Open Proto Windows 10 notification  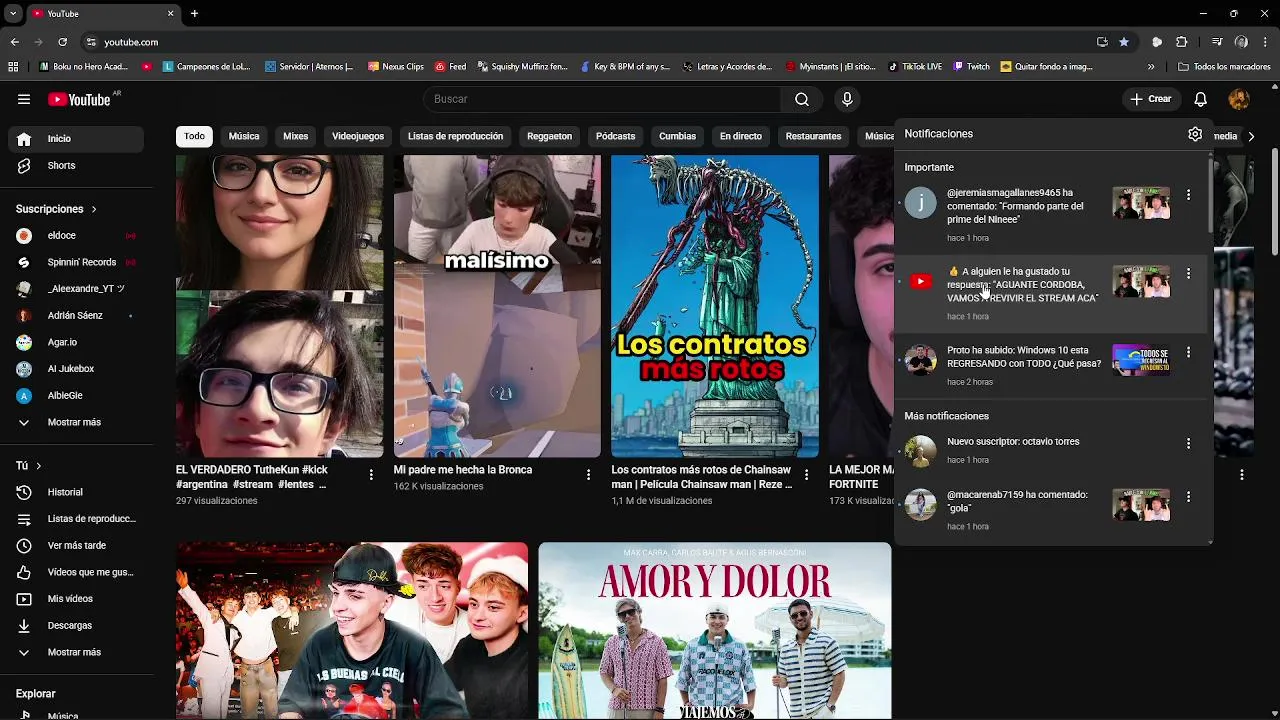click(1052, 365)
